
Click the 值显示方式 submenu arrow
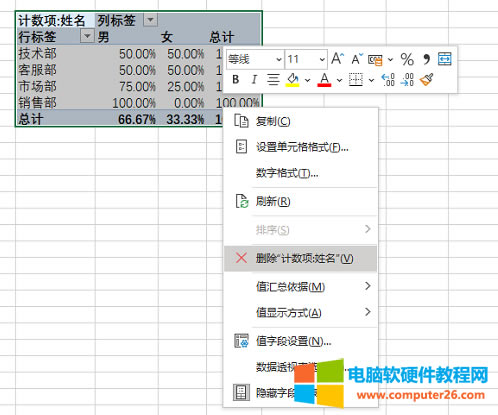tap(368, 312)
